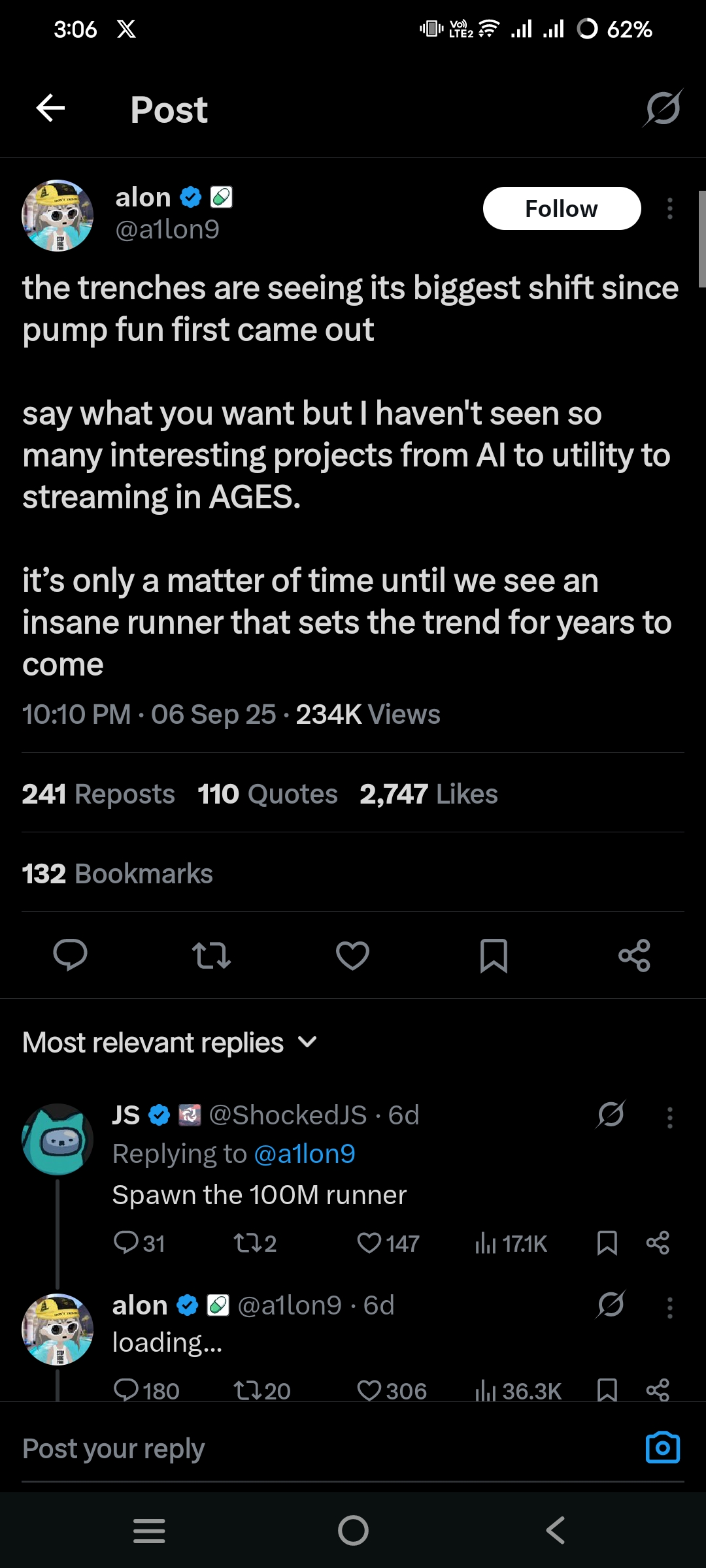
Task: Follow alon's account
Action: (x=562, y=208)
